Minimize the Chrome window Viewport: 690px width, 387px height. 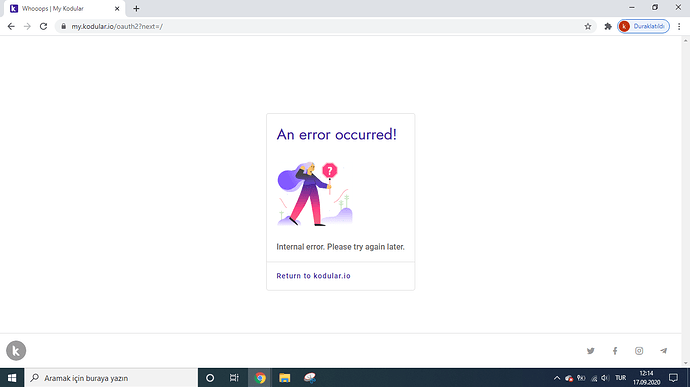[632, 7]
